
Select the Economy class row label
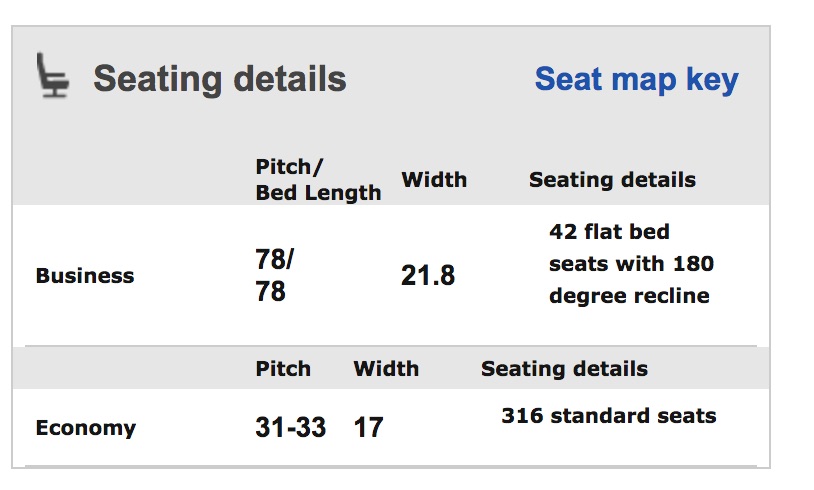coord(86,428)
